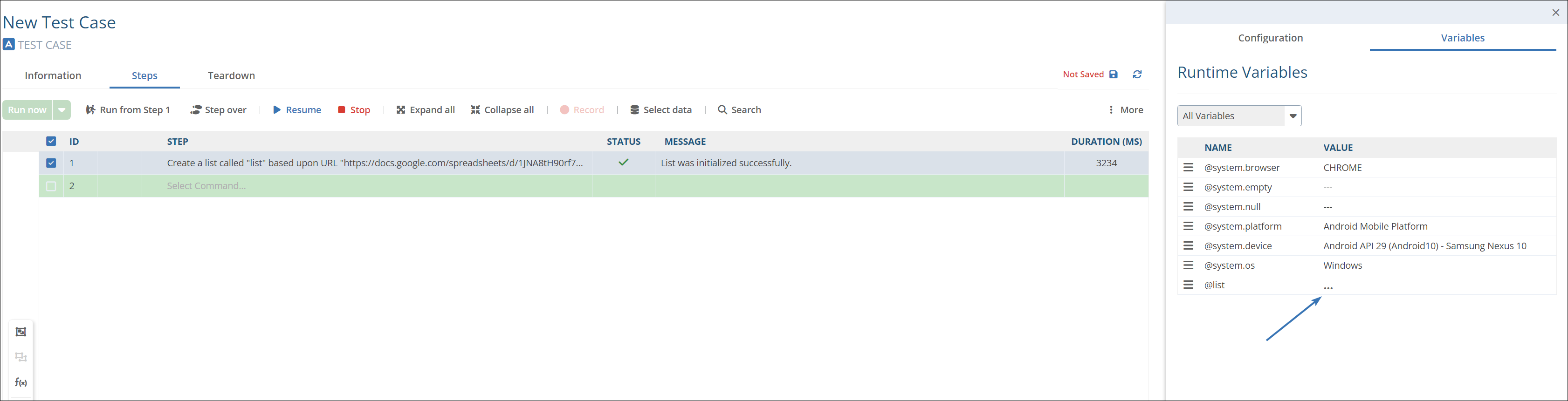Open the Configuration tab

(x=1270, y=38)
